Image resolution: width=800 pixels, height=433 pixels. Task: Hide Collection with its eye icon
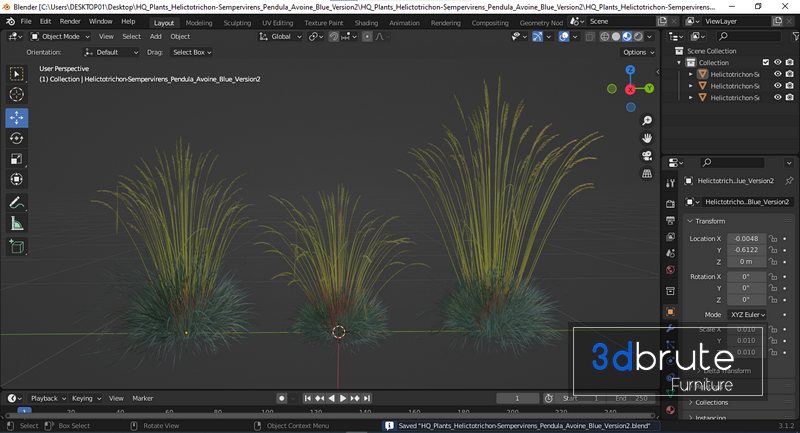pyautogui.click(x=778, y=62)
